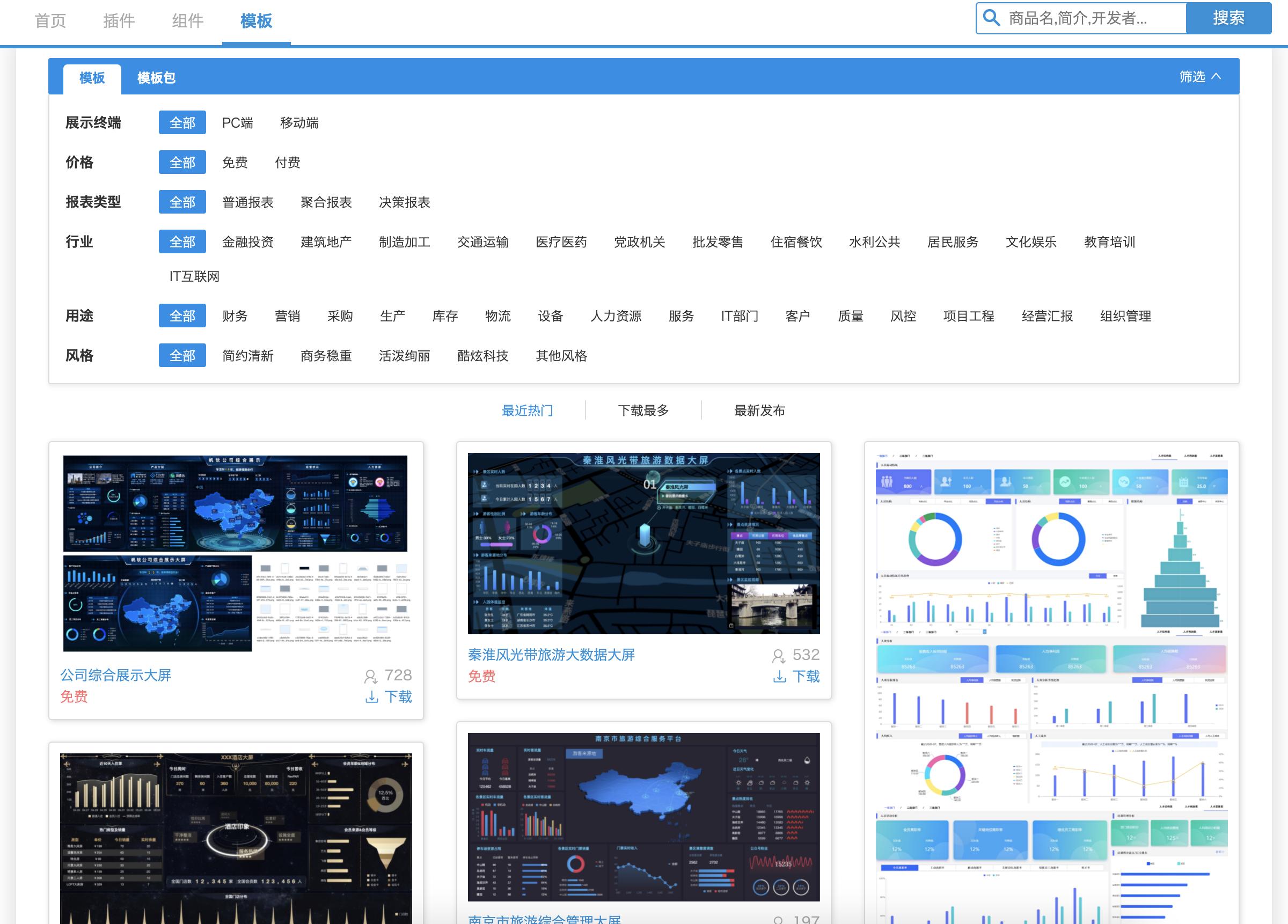The height and width of the screenshot is (924, 1288).
Task: Open 秦淮风光带旅游数据大屏 preview thumbnail
Action: point(643,543)
